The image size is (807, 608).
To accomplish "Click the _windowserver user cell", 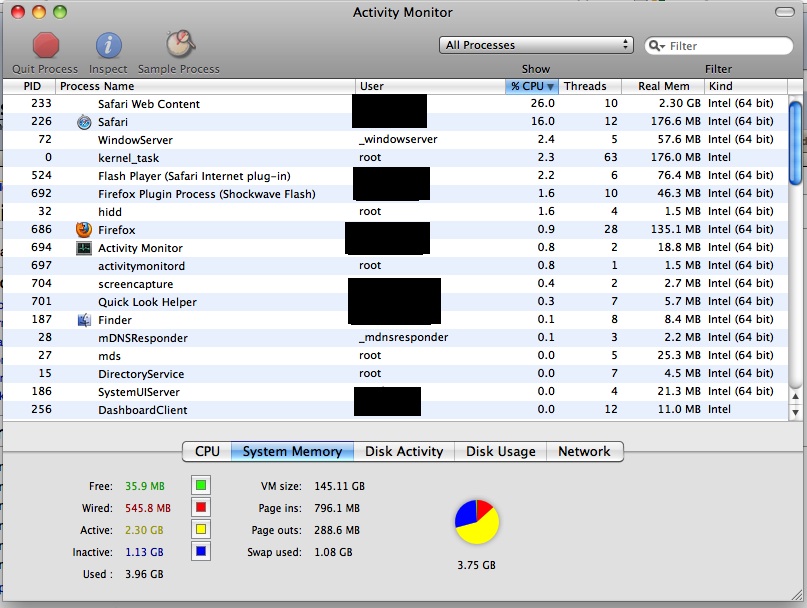I will [x=398, y=140].
